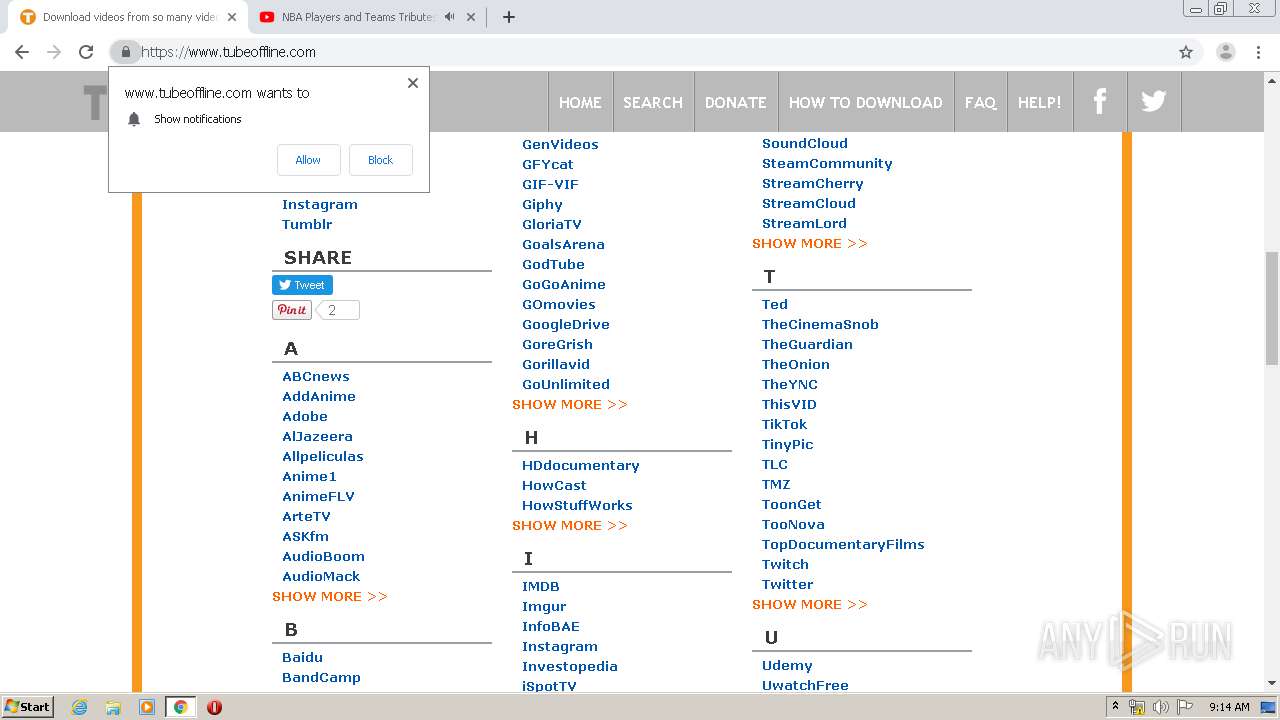Show hidden tray icons arrow
This screenshot has width=1280, height=720.
(x=1114, y=707)
